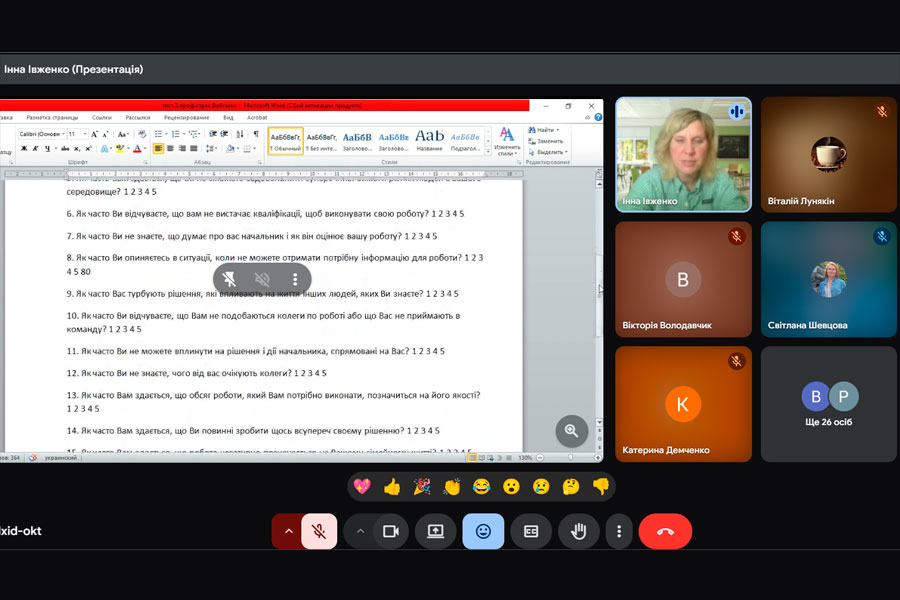Toggle the camera on or off
The height and width of the screenshot is (600, 900).
coord(391,531)
